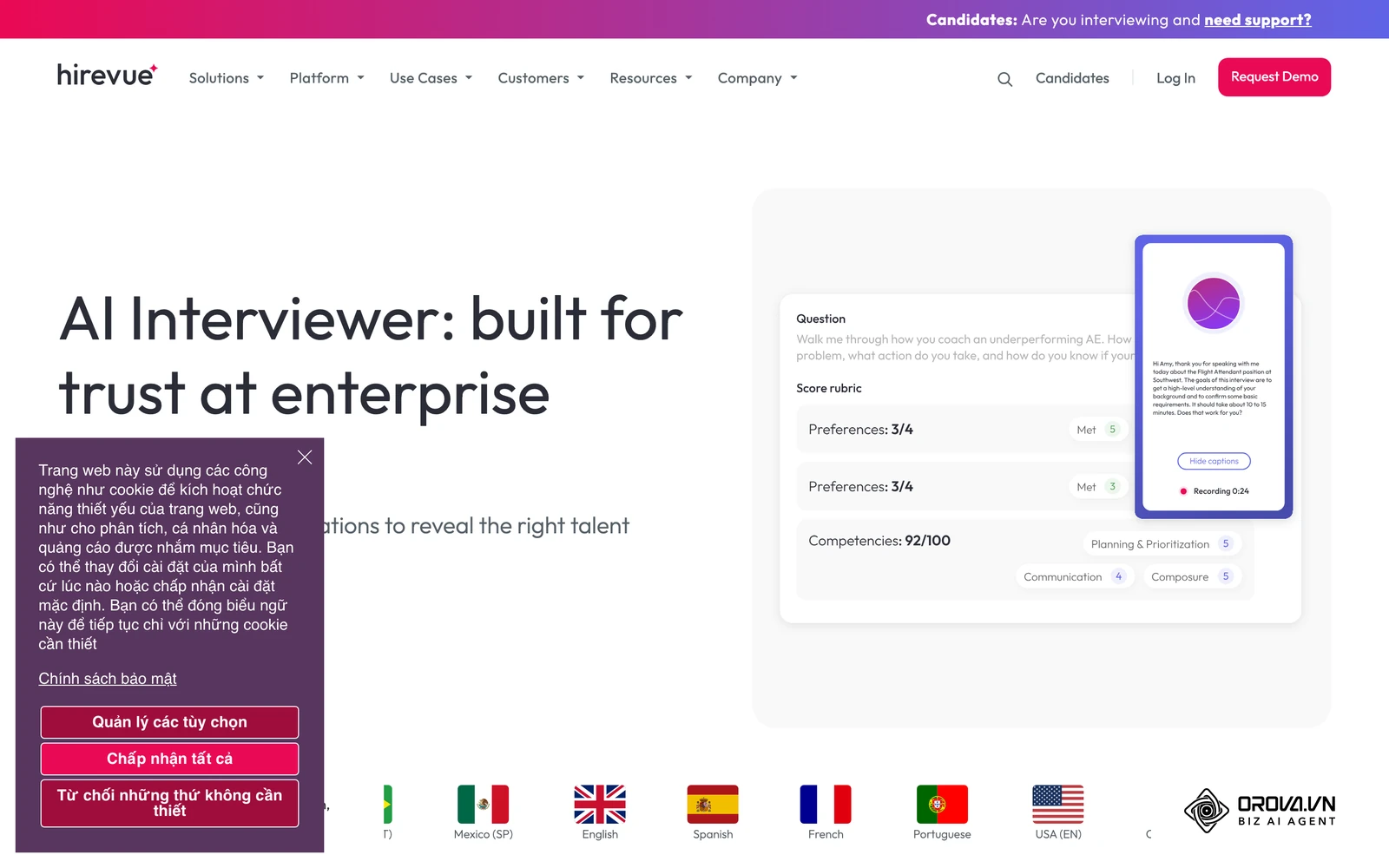Go to the Candidates page
The width and height of the screenshot is (1389, 868).
[1072, 78]
